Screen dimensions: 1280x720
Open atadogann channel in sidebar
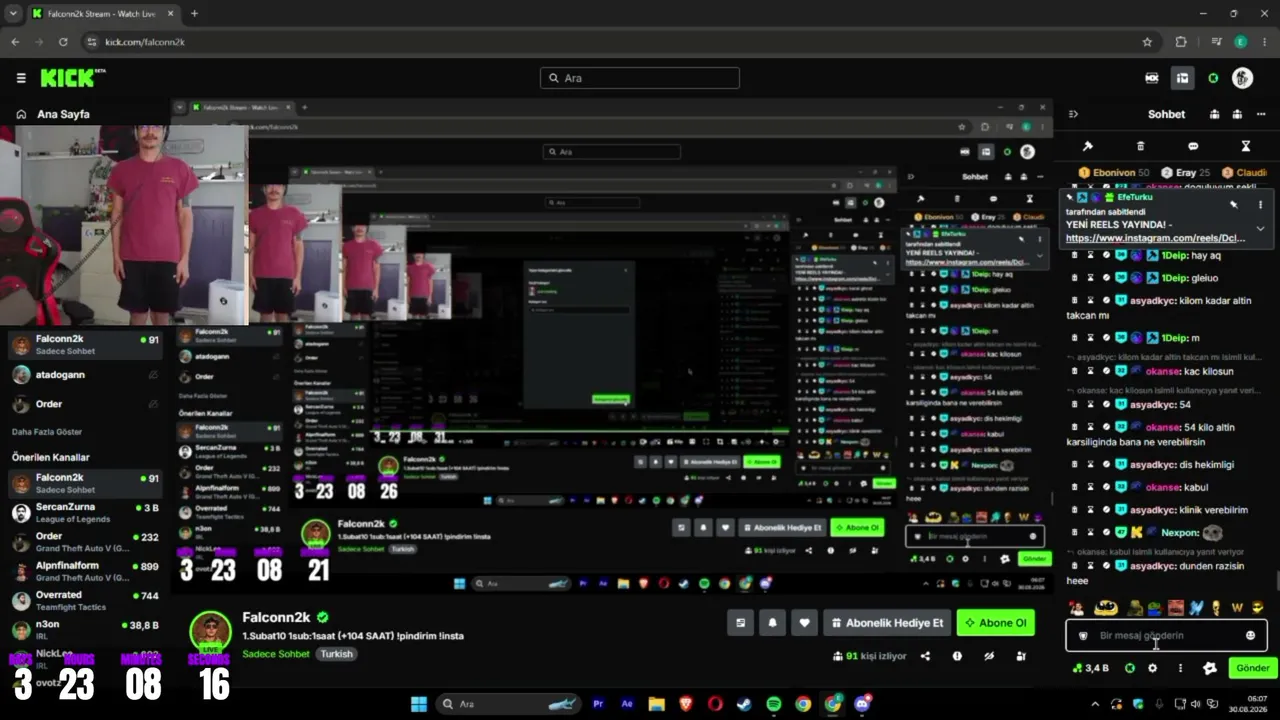(x=85, y=375)
